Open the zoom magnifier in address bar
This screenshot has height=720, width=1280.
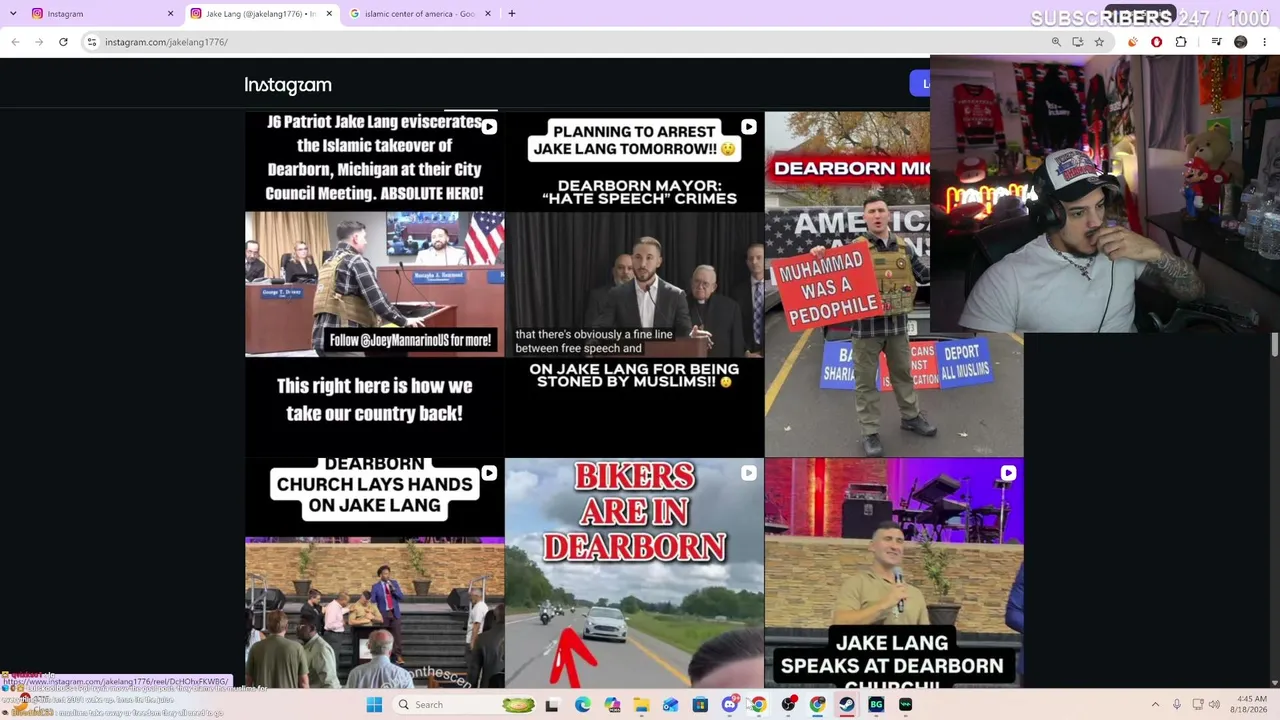[x=1056, y=42]
